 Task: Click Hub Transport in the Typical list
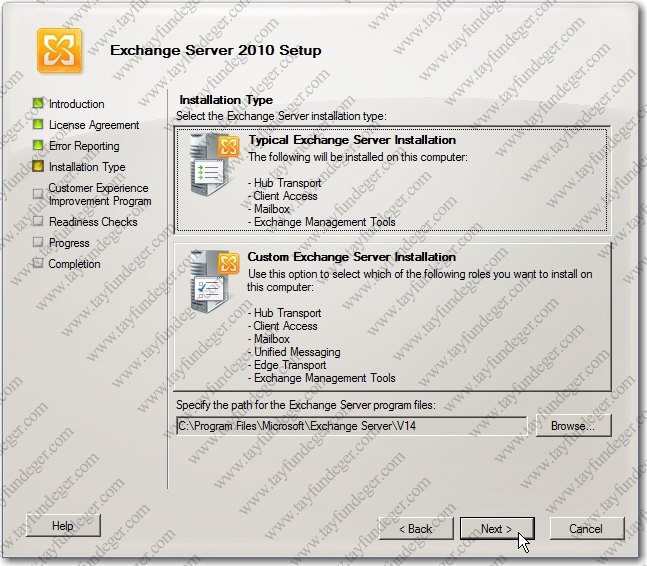pos(287,183)
